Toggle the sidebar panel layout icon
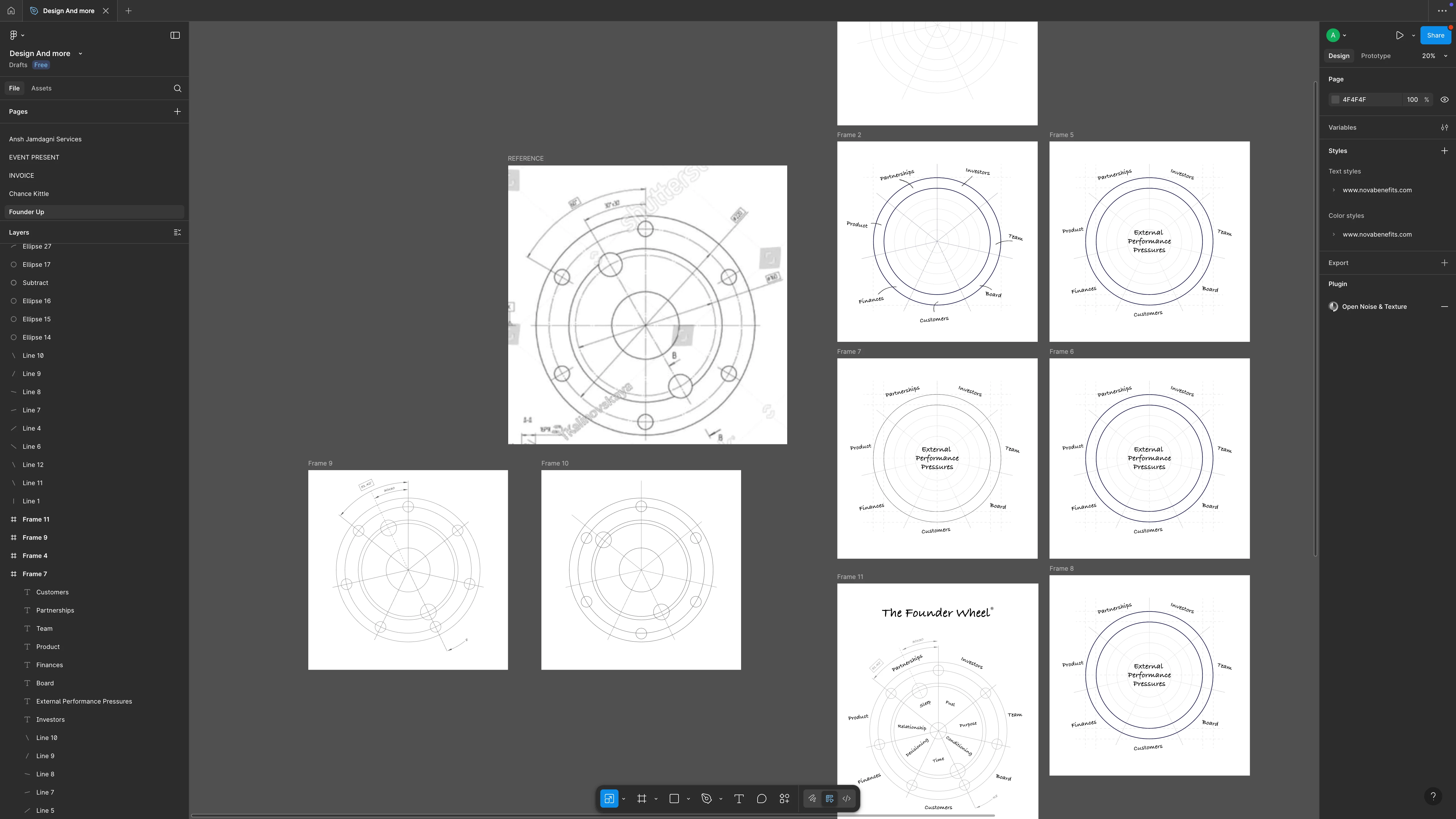The image size is (1456, 819). [175, 35]
